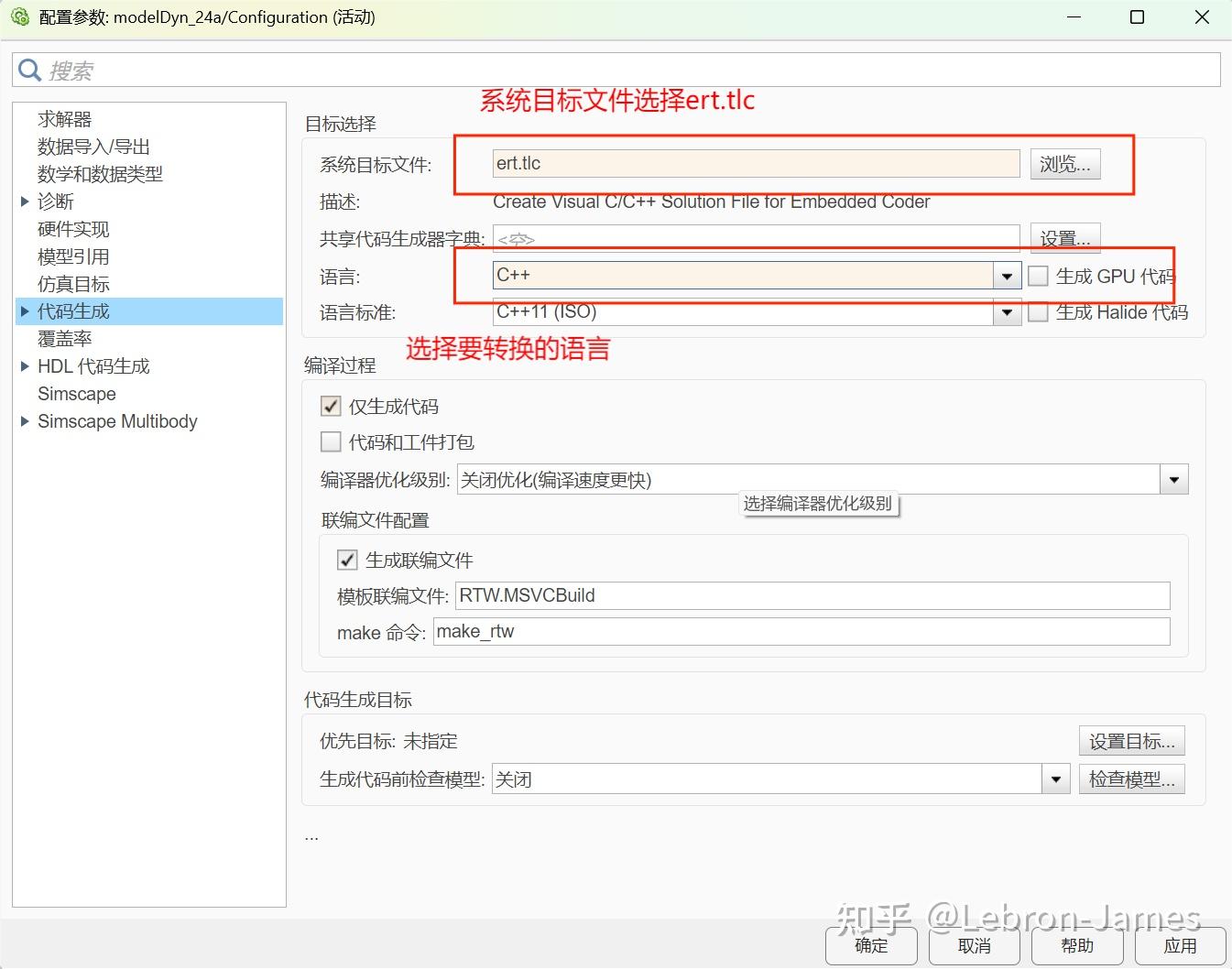
Task: Expand the HDL 代码生成 tree section
Action: (24, 365)
